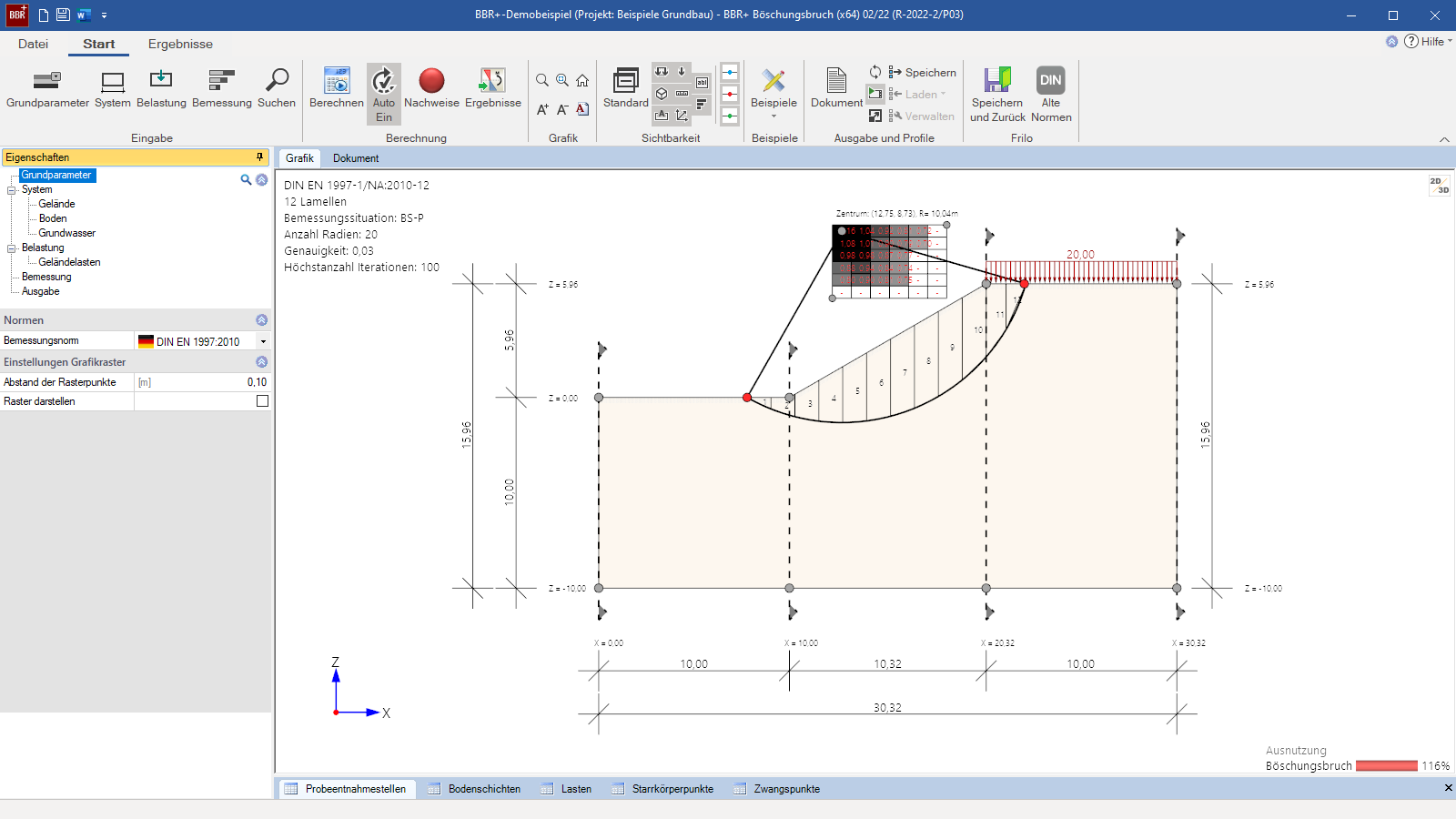Click the Verwalten button
Image resolution: width=1456 pixels, height=819 pixels.
pos(921,116)
